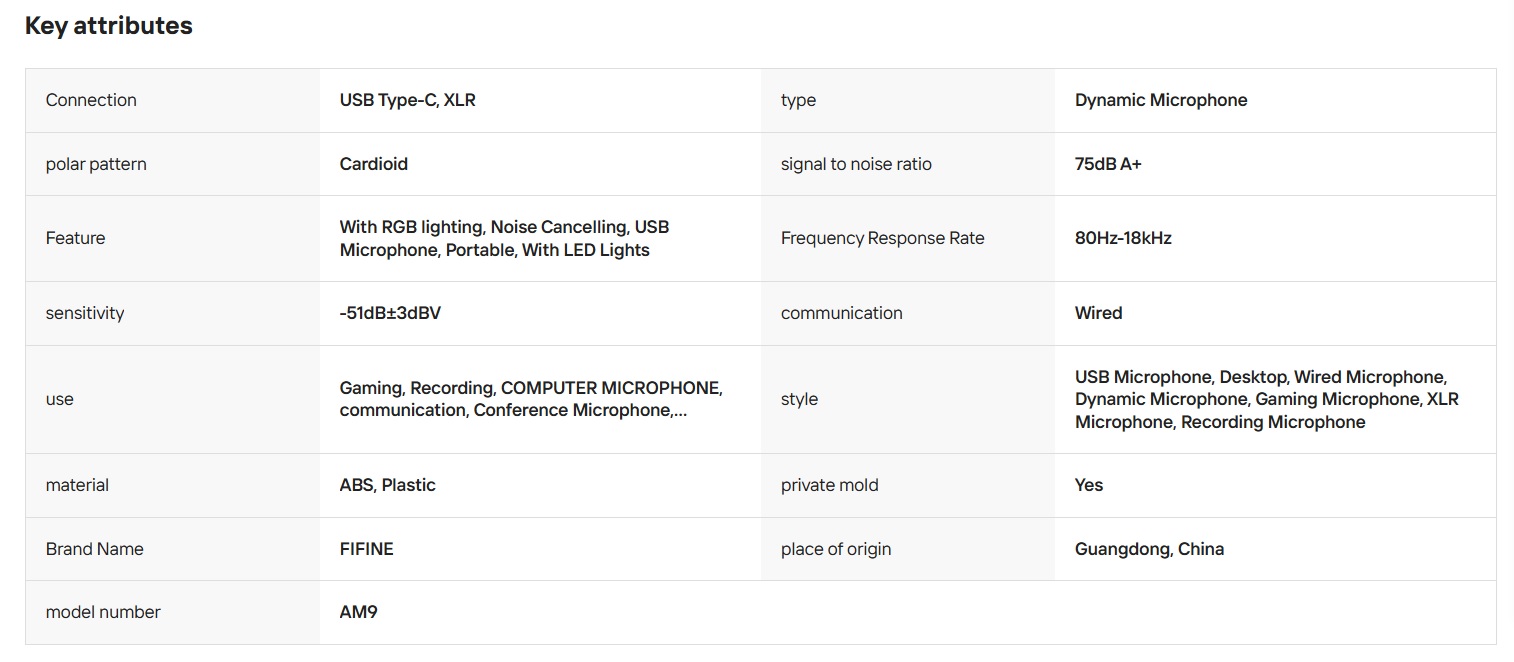Click the Connection attribute label

[91, 100]
